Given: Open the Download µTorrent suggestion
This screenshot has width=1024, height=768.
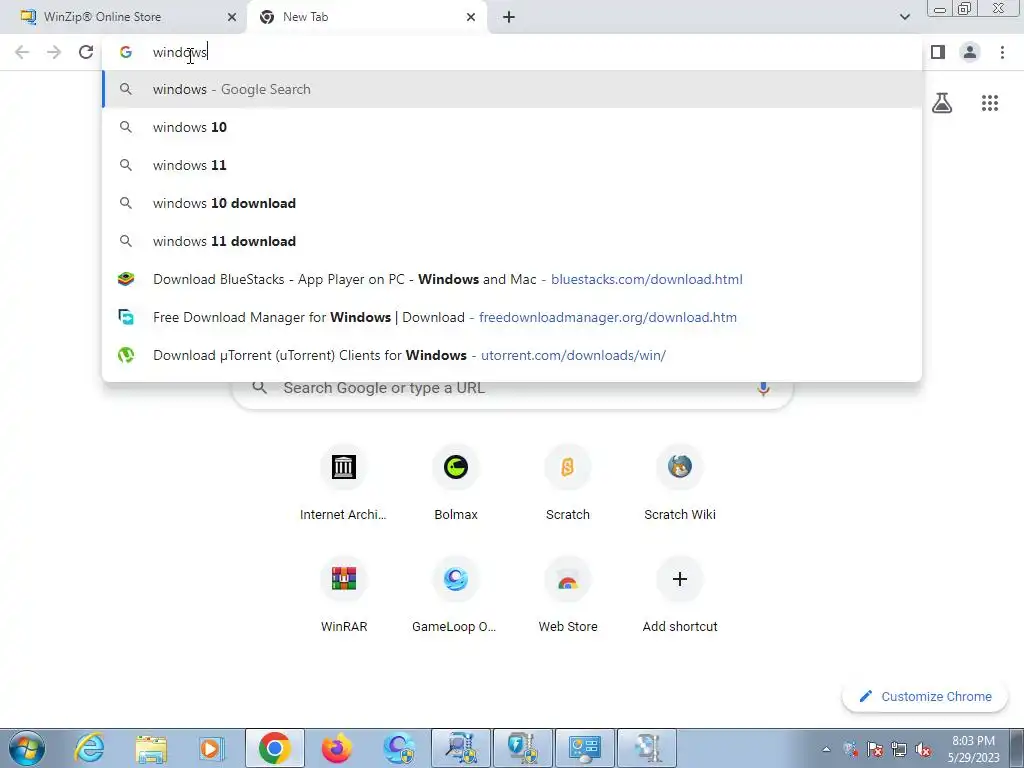Looking at the screenshot, I should click(512, 355).
